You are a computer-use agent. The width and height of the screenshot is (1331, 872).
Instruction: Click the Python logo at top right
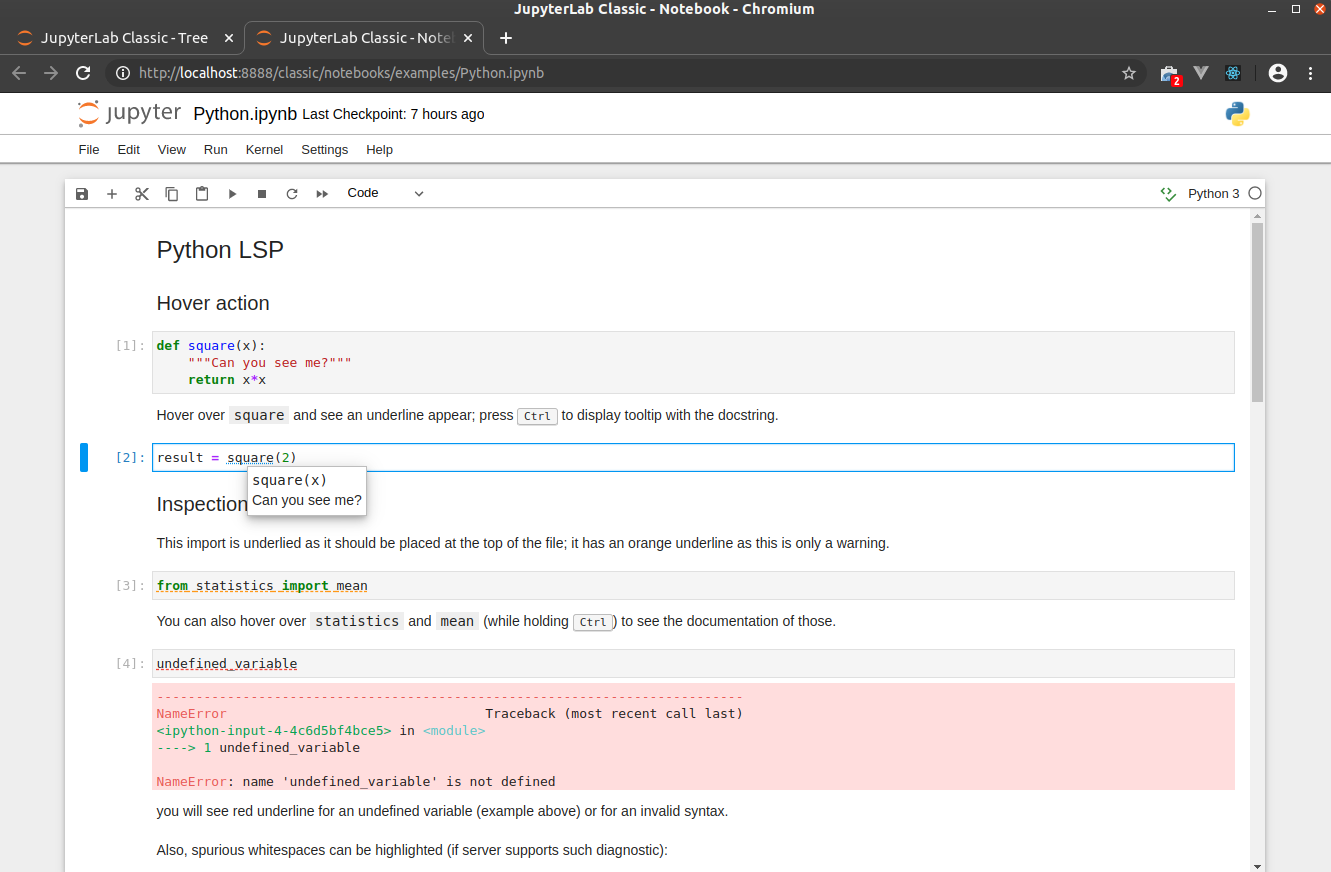tap(1237, 113)
